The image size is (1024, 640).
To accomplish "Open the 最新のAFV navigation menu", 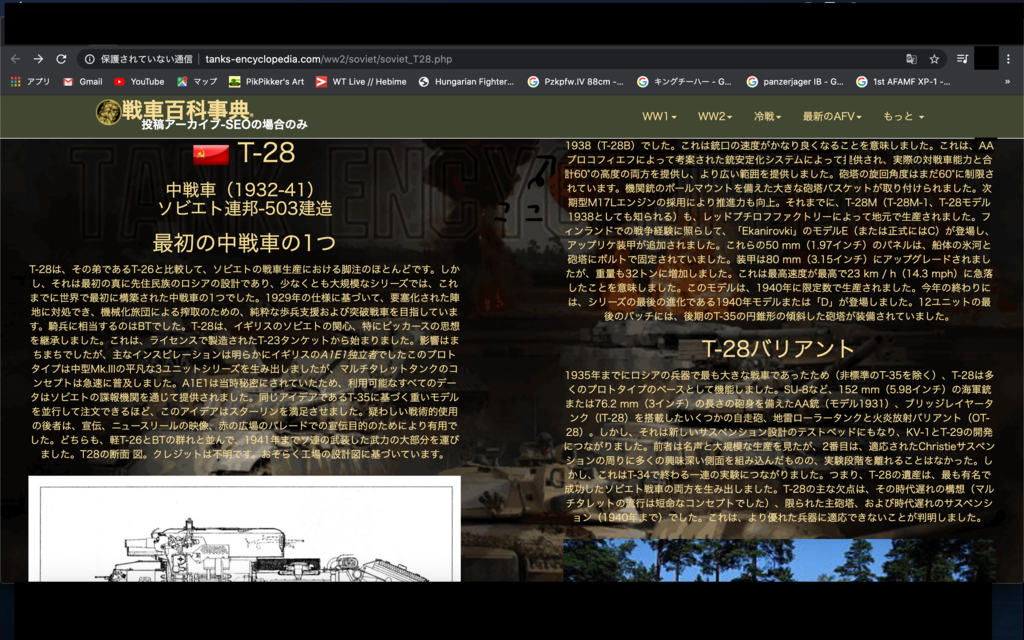I will point(831,117).
